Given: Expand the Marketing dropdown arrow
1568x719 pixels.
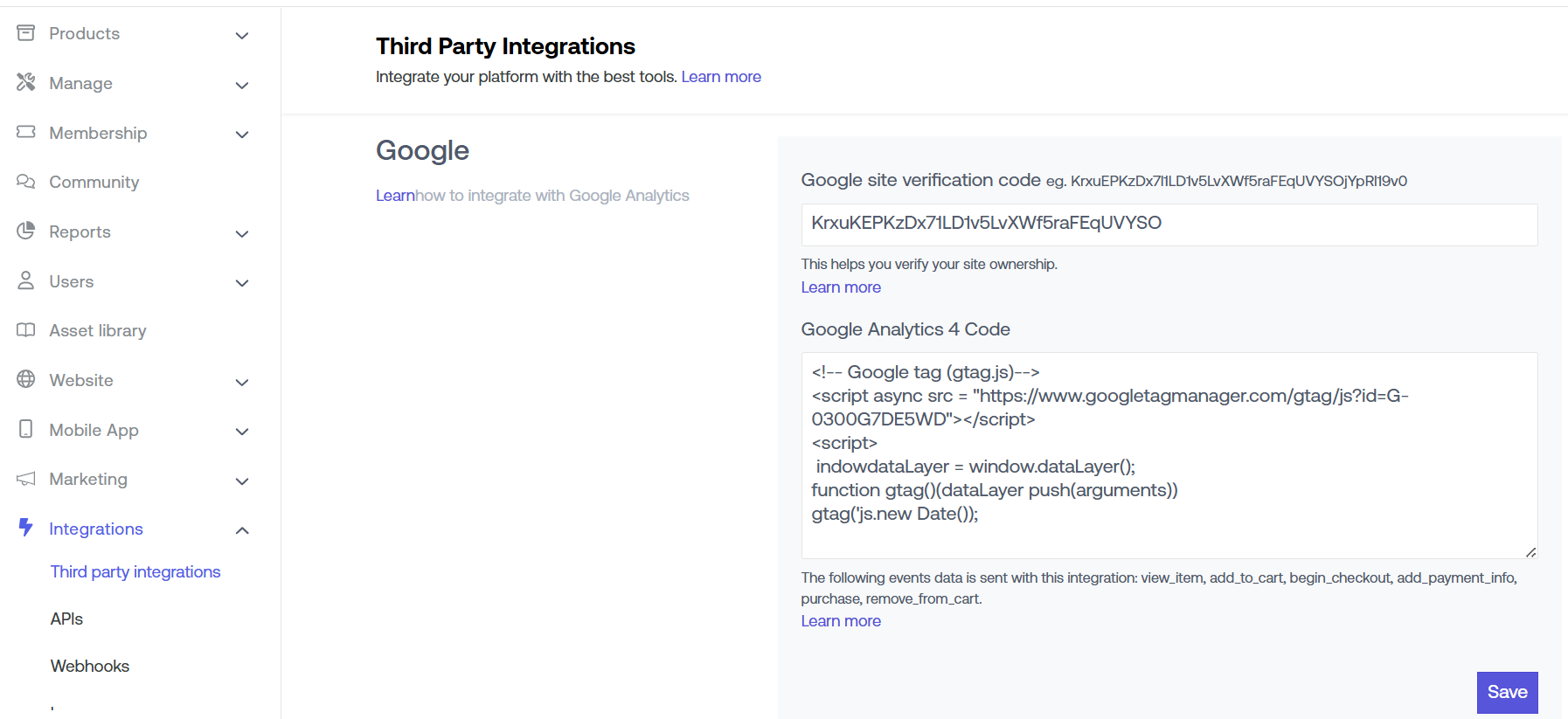Looking at the screenshot, I should (242, 480).
